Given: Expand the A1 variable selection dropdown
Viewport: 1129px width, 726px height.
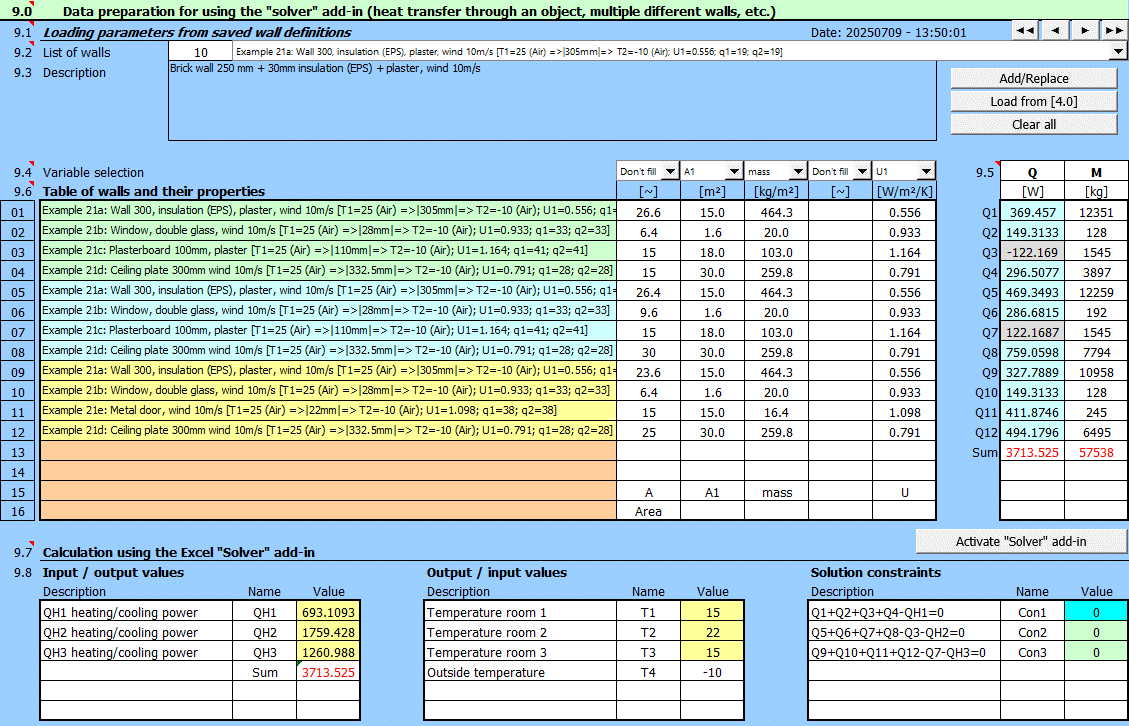Looking at the screenshot, I should [x=733, y=172].
